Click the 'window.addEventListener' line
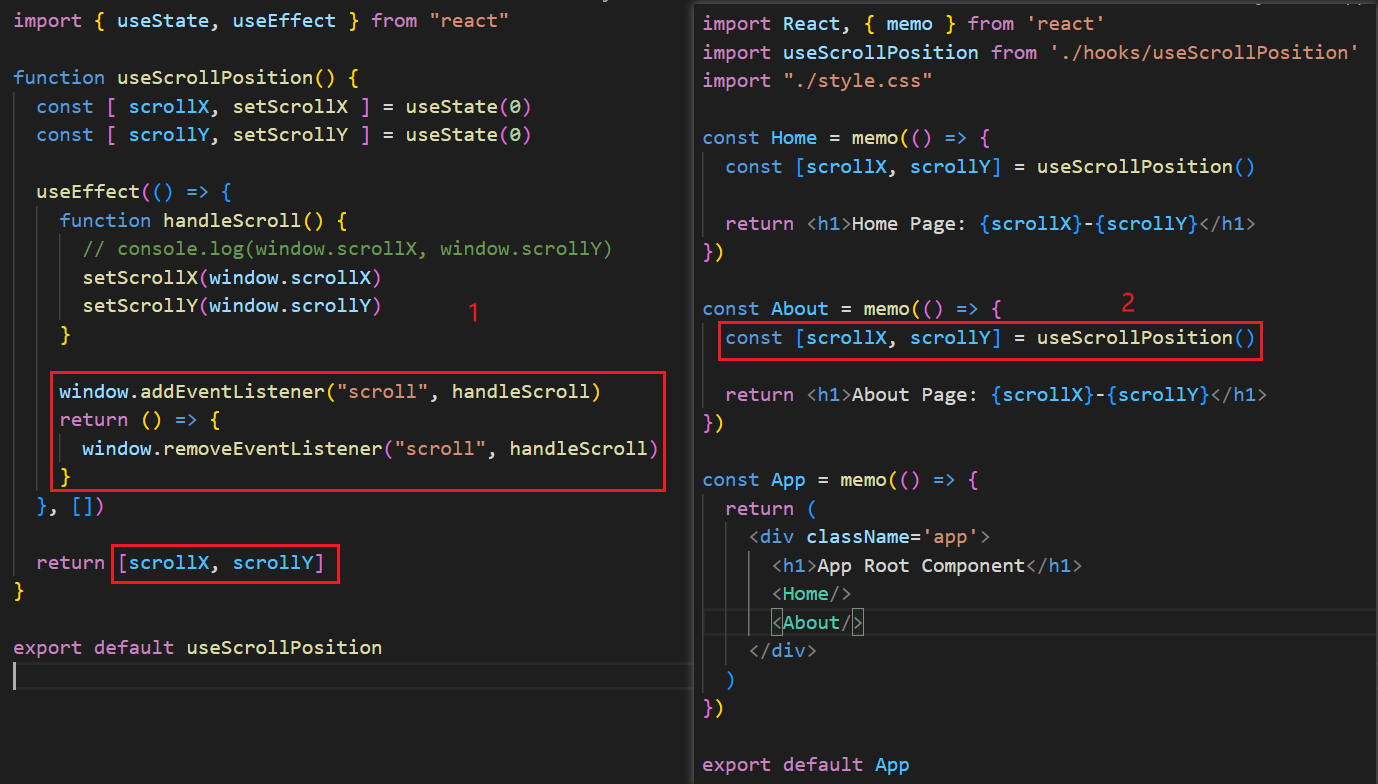Screen dimensions: 1378x784 click(330, 391)
